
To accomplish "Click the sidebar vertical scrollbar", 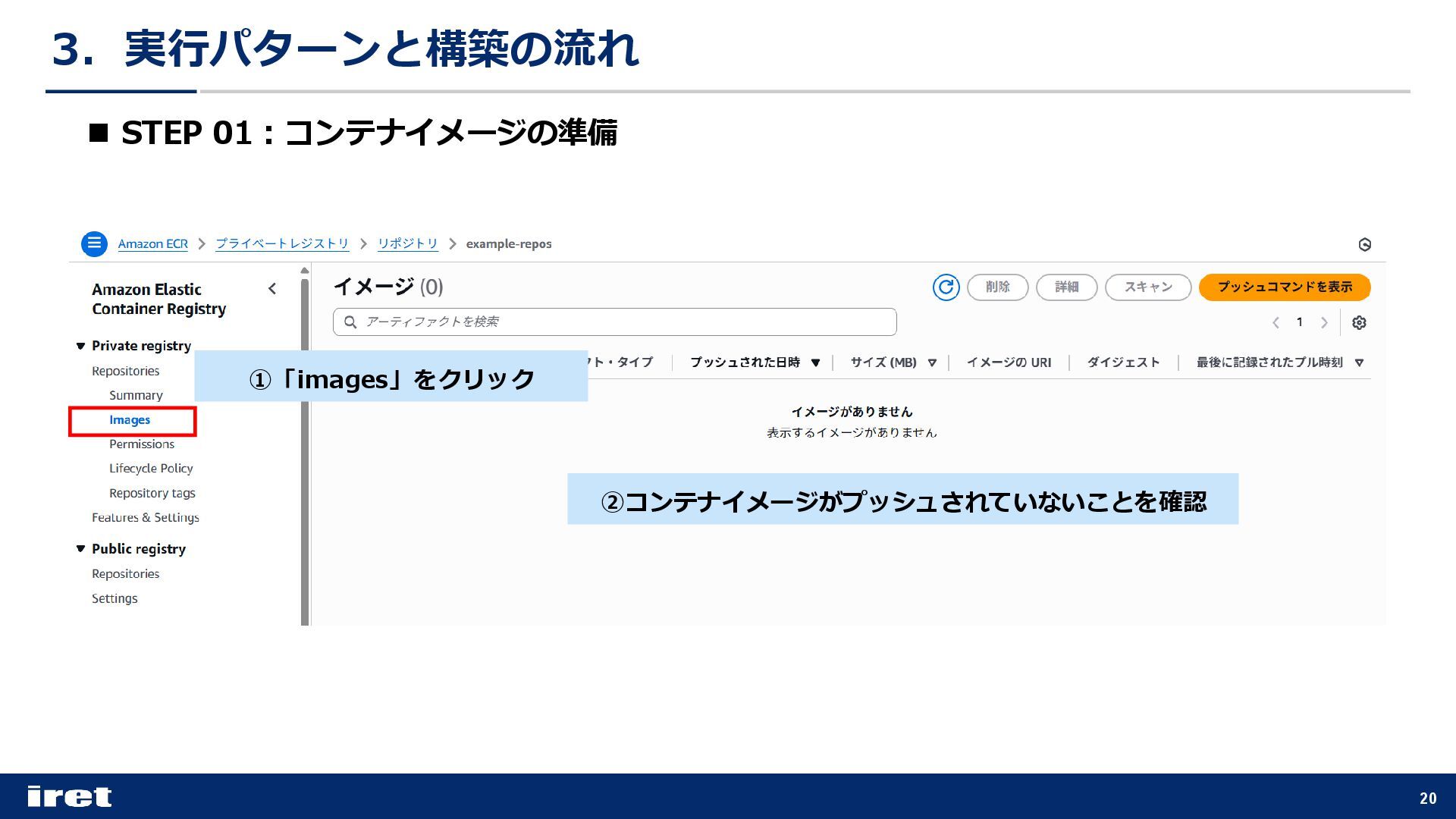I will click(x=305, y=451).
